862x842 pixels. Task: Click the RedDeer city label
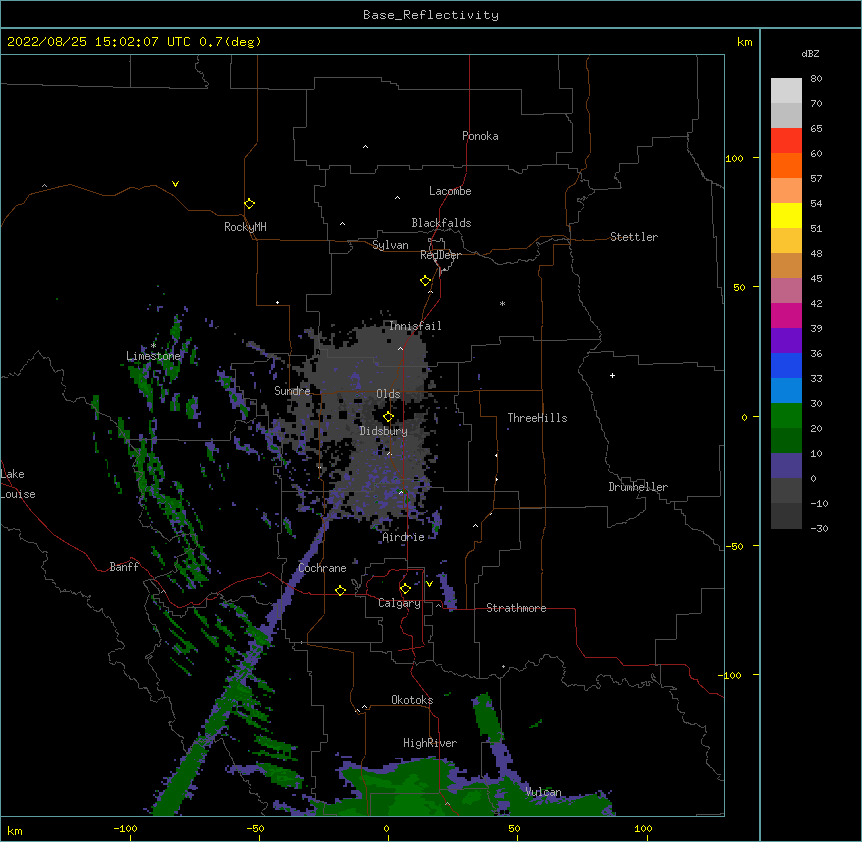[440, 255]
